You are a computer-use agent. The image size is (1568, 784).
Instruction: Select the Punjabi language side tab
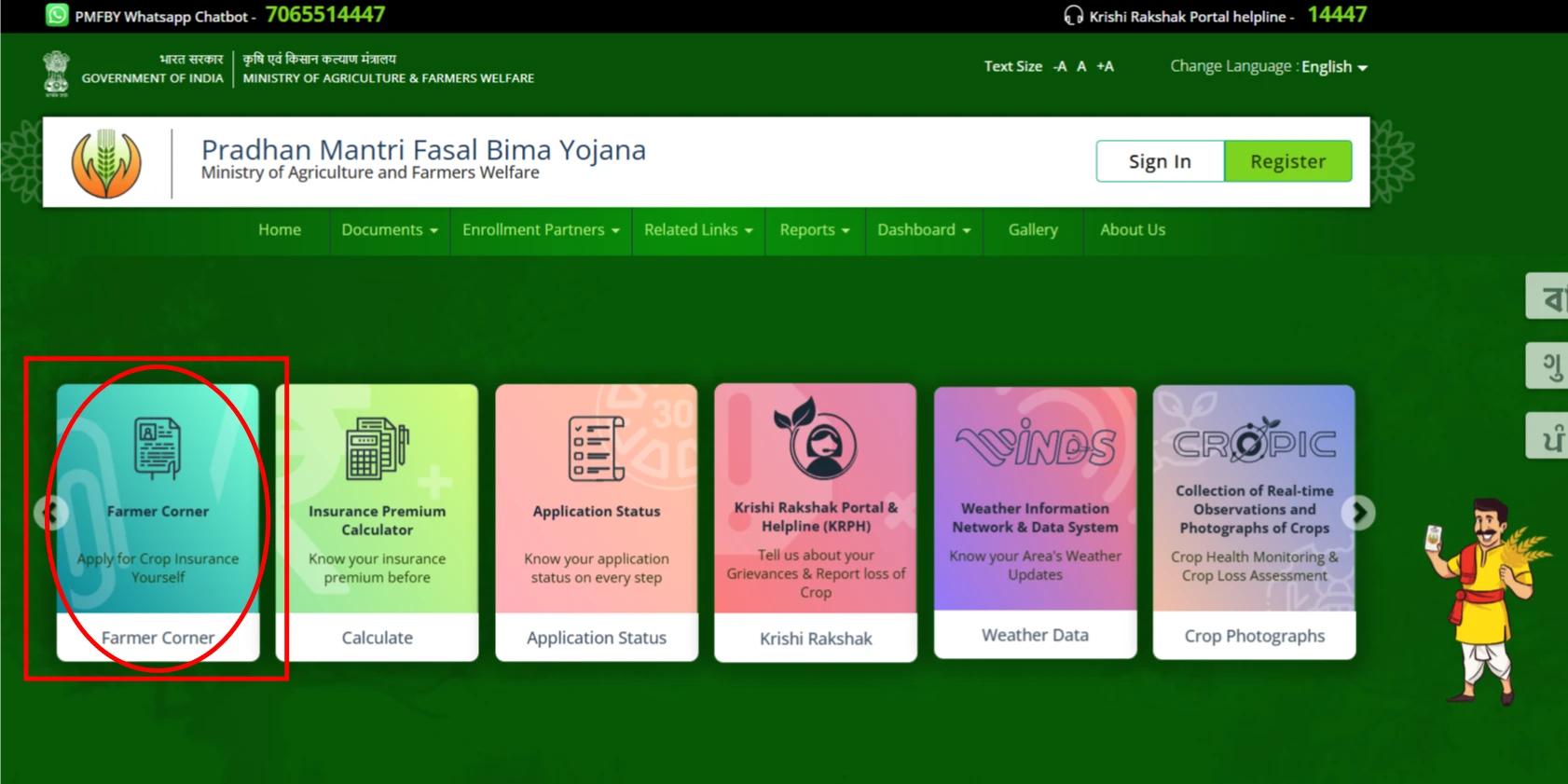tap(1547, 435)
